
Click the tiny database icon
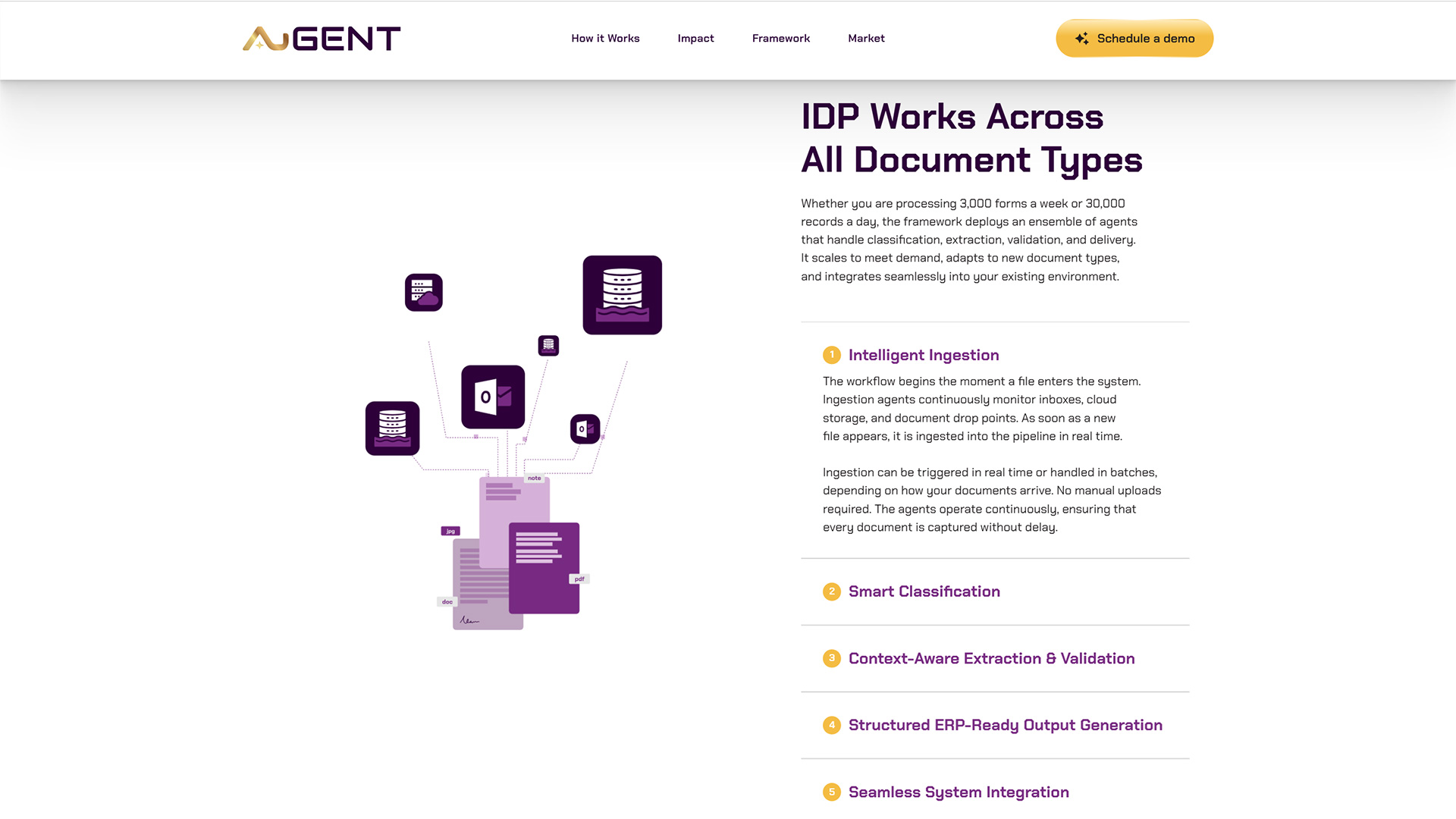pos(548,346)
